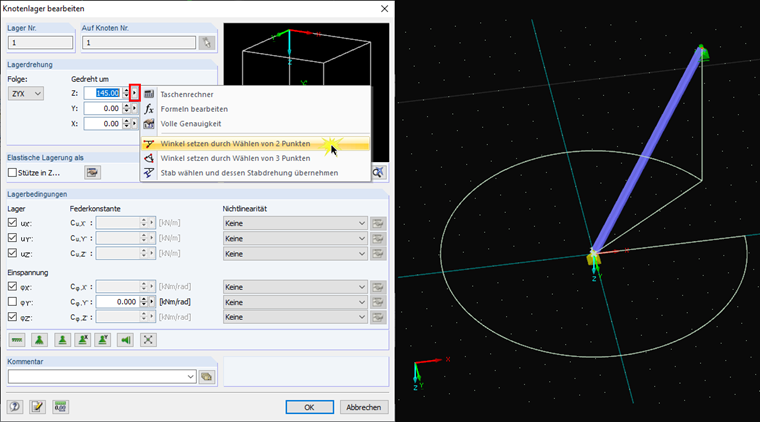This screenshot has height=422, width=760.
Task: Open the uY' Nichtlinearität dropdown
Action: coord(295,238)
